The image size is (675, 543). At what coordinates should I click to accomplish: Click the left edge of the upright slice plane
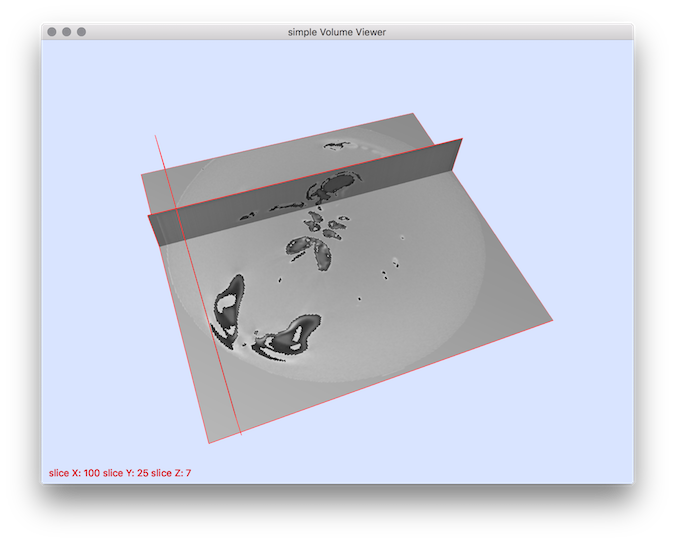[x=150, y=230]
